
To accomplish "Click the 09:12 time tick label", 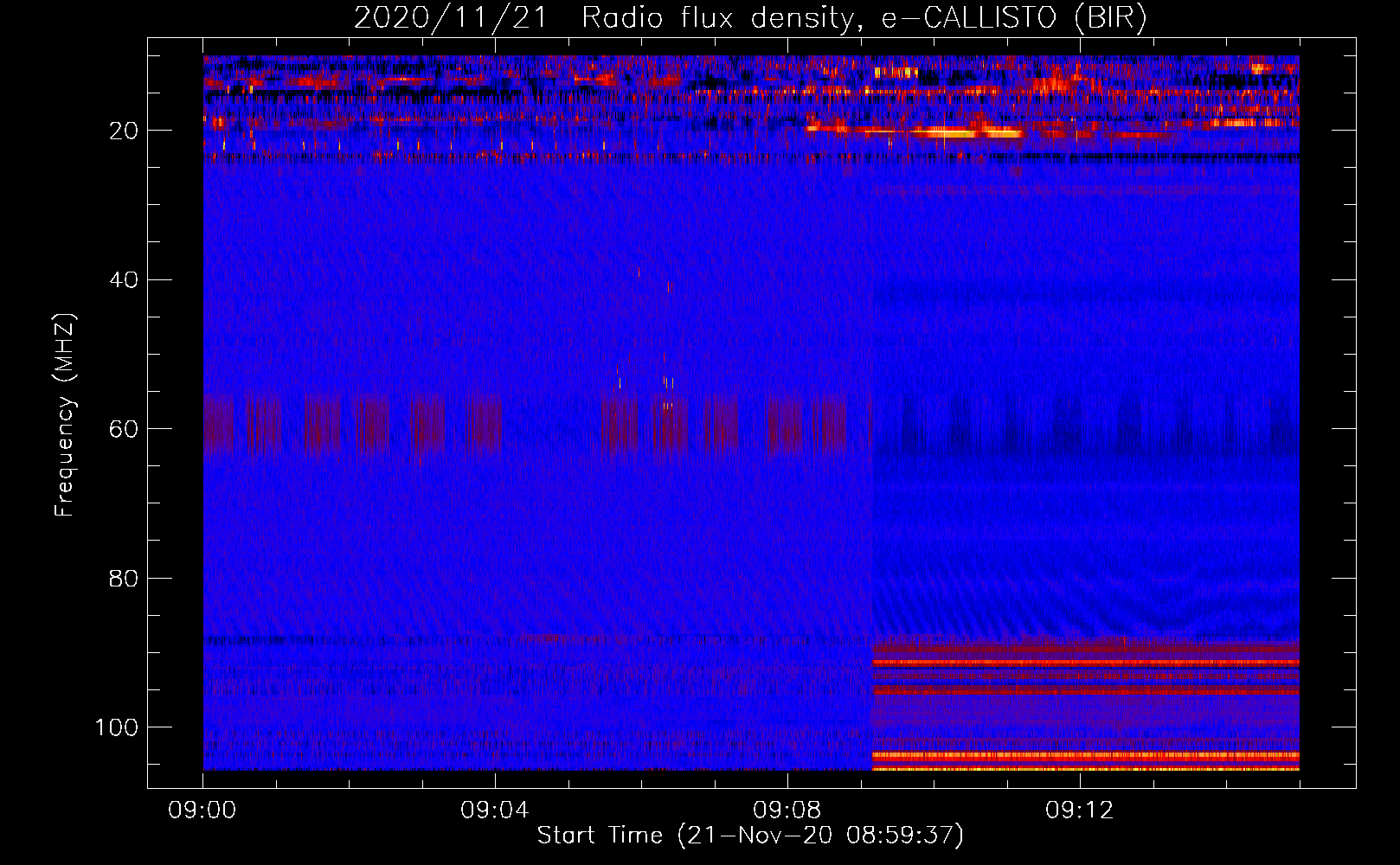I will pos(1080,811).
